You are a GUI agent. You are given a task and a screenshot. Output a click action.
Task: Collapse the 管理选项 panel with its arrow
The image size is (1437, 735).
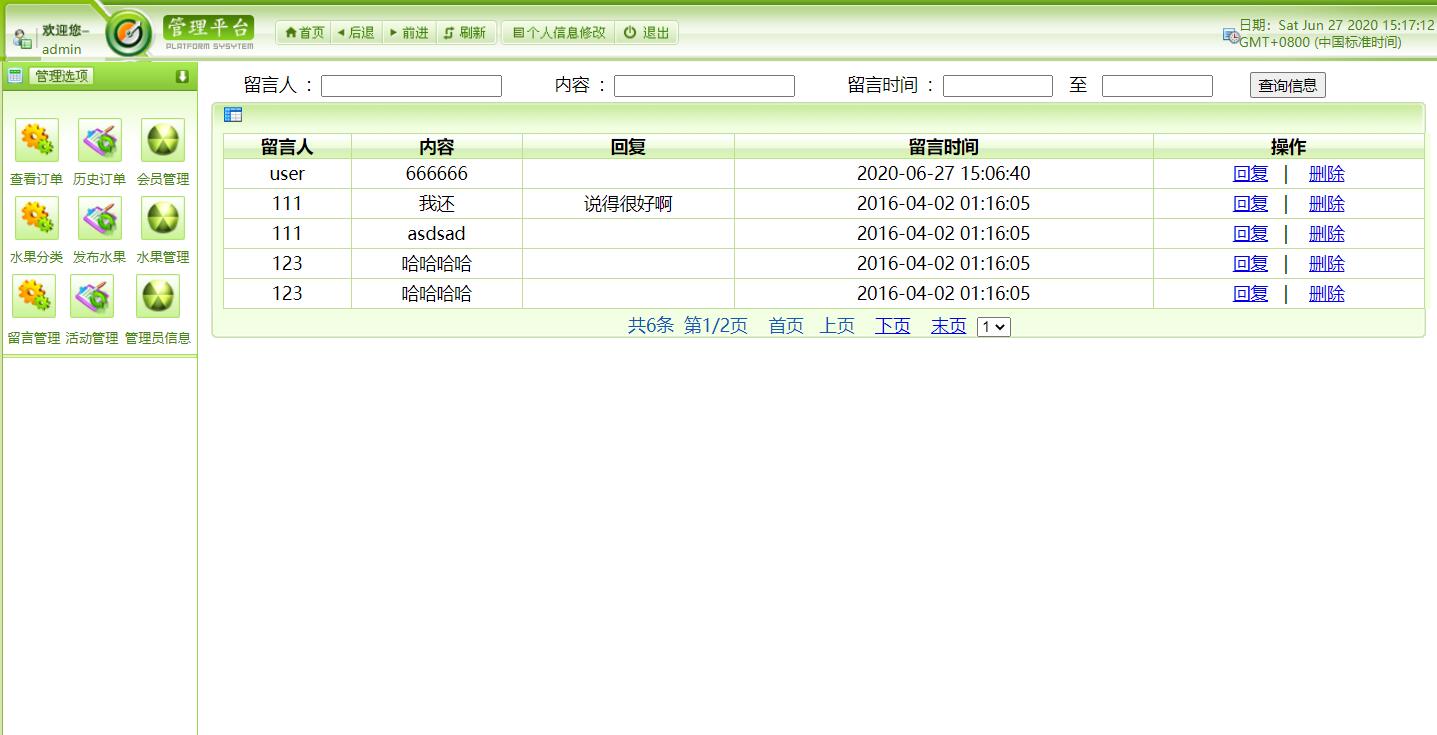182,76
